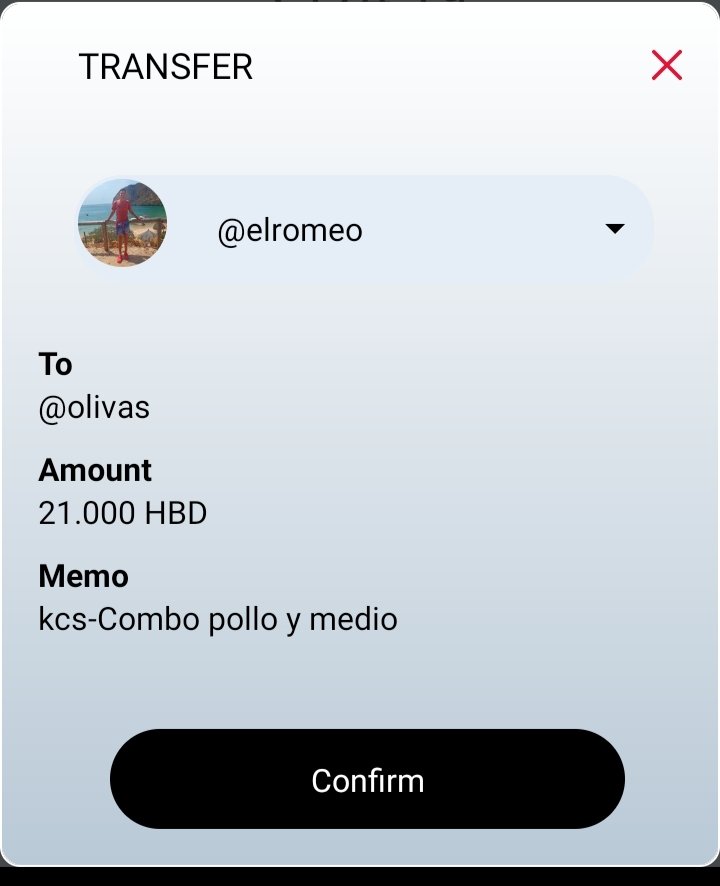Tap the beach photo avatar of sender
720x886 pixels.
[x=122, y=223]
